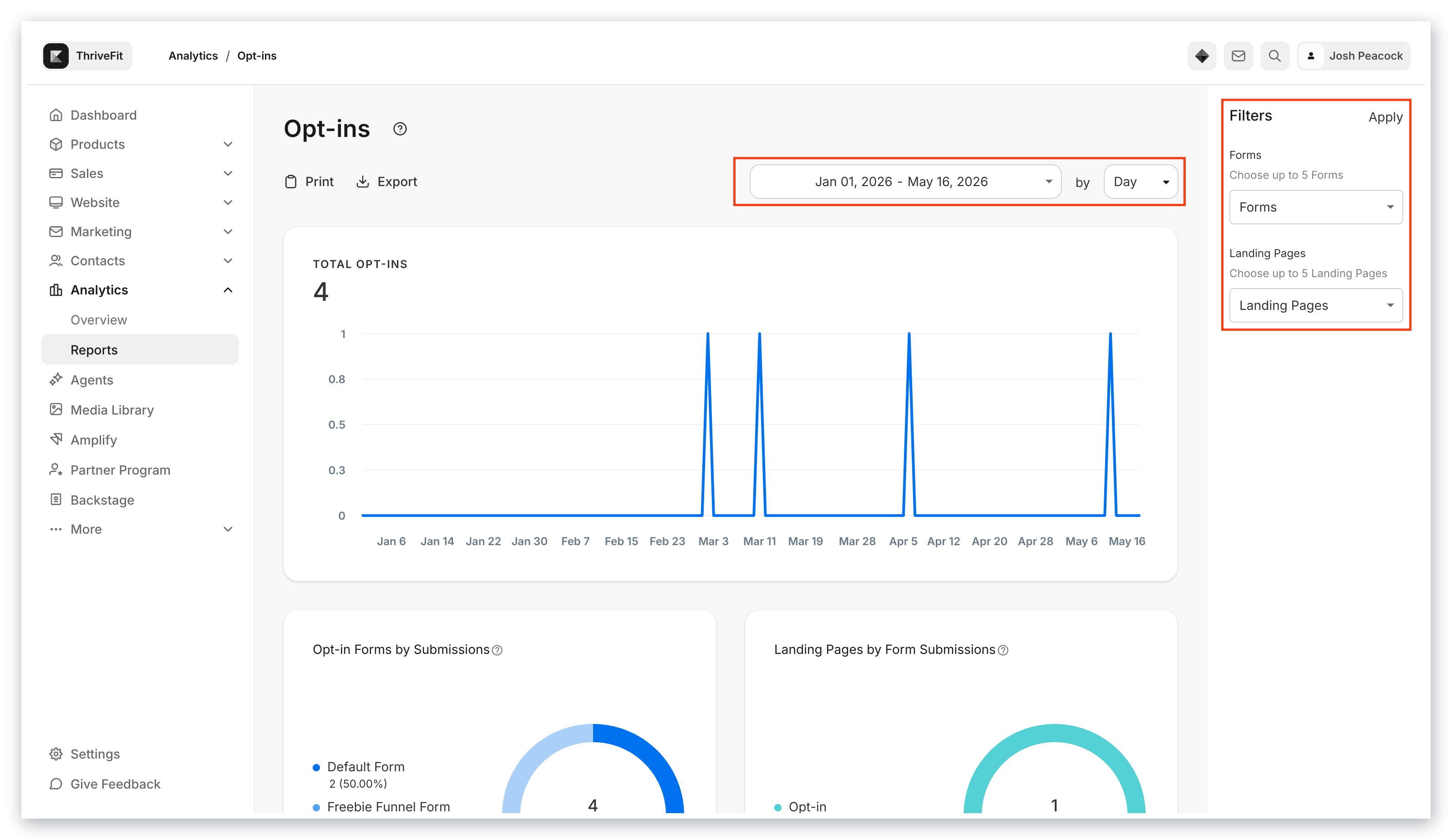This screenshot has height=840, width=1452.
Task: Click the Website monitor icon
Action: pos(56,202)
